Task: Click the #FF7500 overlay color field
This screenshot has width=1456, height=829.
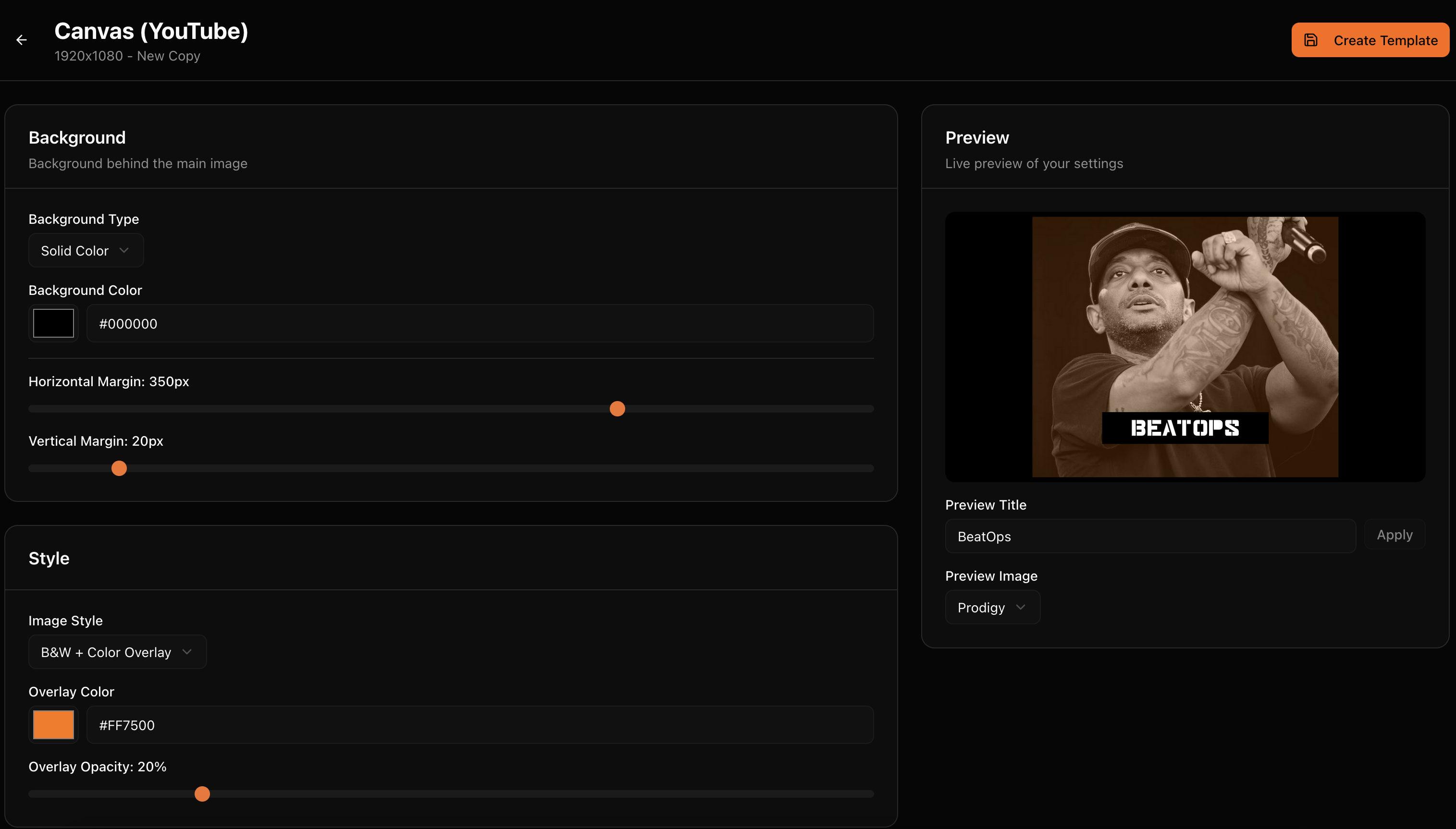Action: (x=480, y=725)
